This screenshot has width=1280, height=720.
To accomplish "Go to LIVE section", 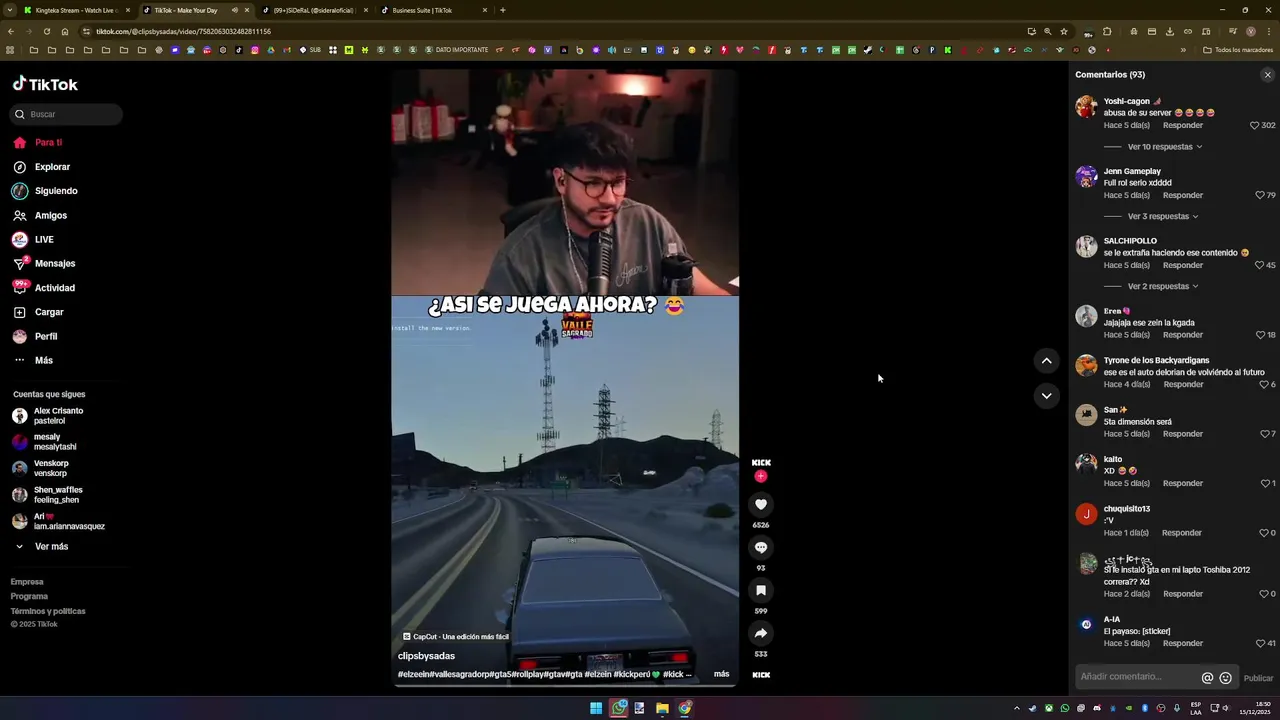I will tap(33, 239).
